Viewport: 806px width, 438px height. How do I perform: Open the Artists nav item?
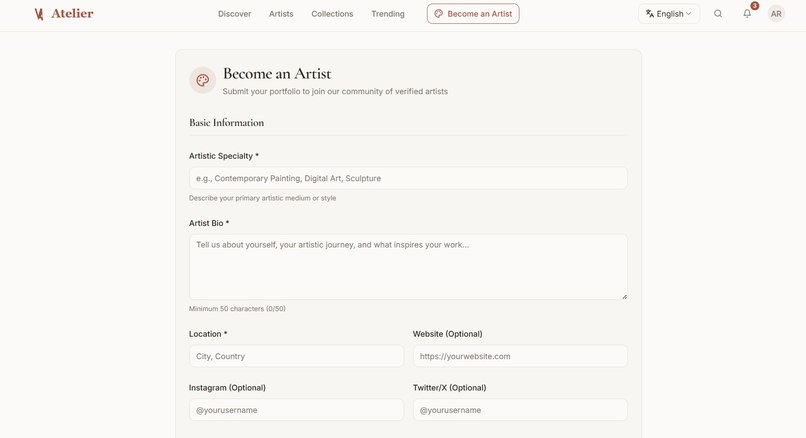coord(281,14)
